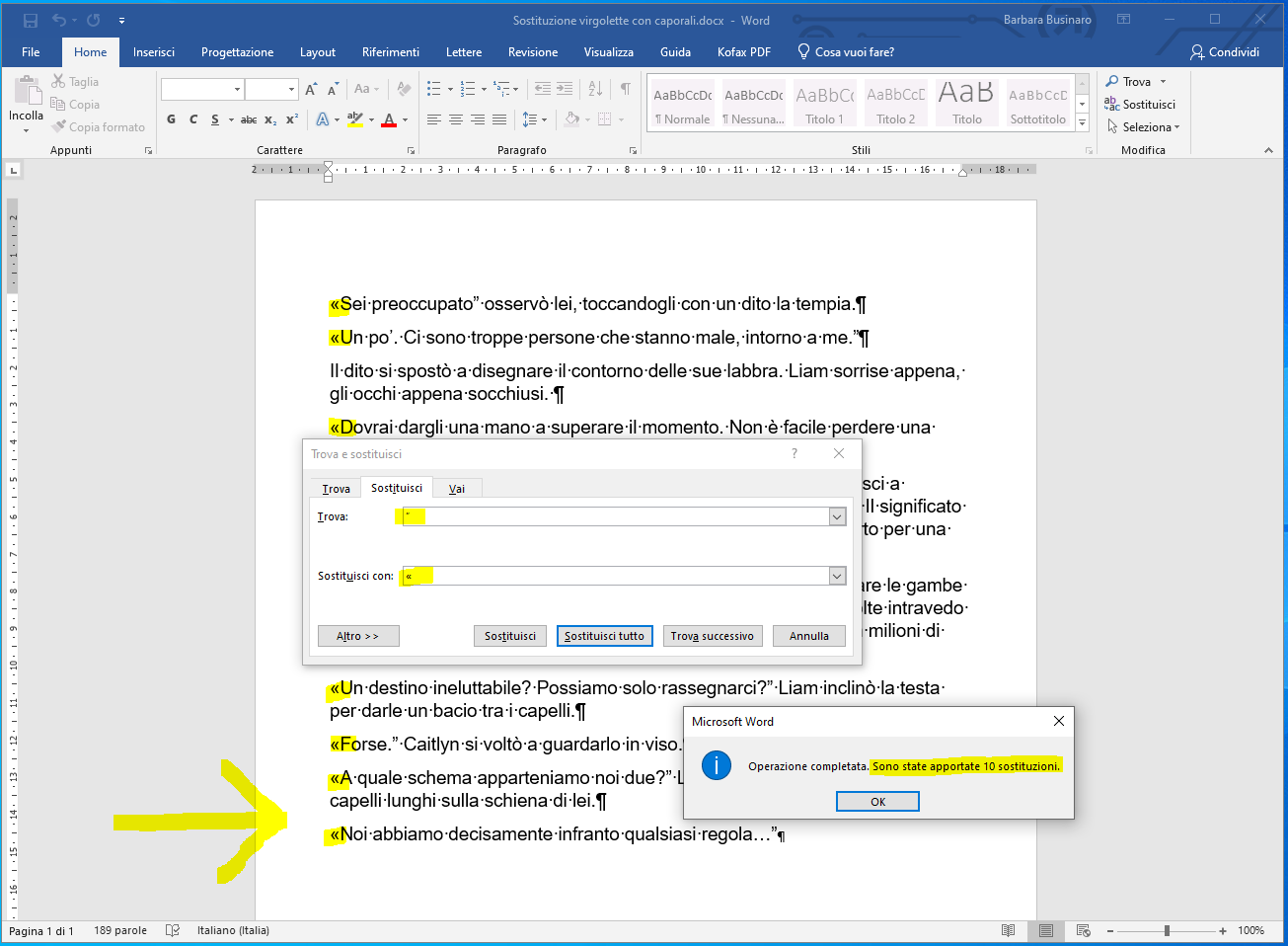The width and height of the screenshot is (1288, 946).
Task: Click the Altro >> button
Action: click(357, 636)
